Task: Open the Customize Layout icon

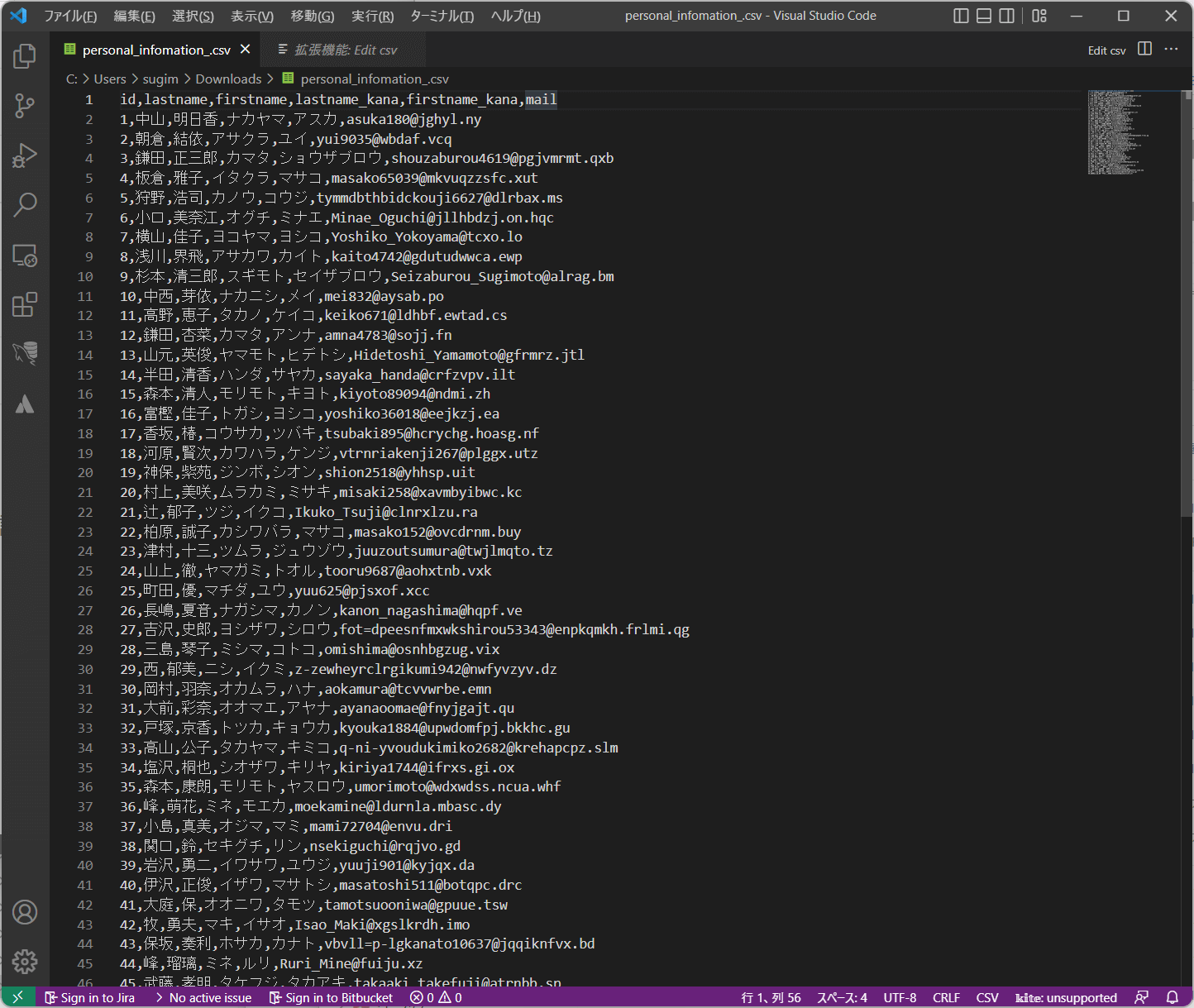Action: pyautogui.click(x=1039, y=16)
